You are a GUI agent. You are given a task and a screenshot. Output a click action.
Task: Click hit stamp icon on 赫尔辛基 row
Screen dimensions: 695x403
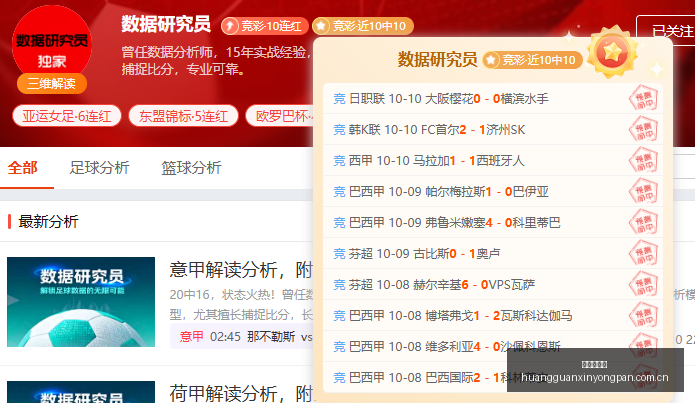point(643,284)
